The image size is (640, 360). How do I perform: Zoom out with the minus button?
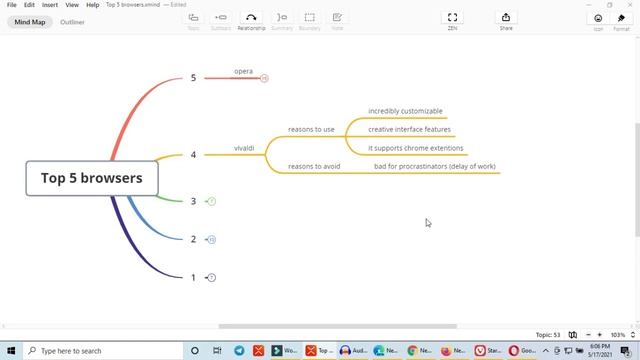point(588,335)
